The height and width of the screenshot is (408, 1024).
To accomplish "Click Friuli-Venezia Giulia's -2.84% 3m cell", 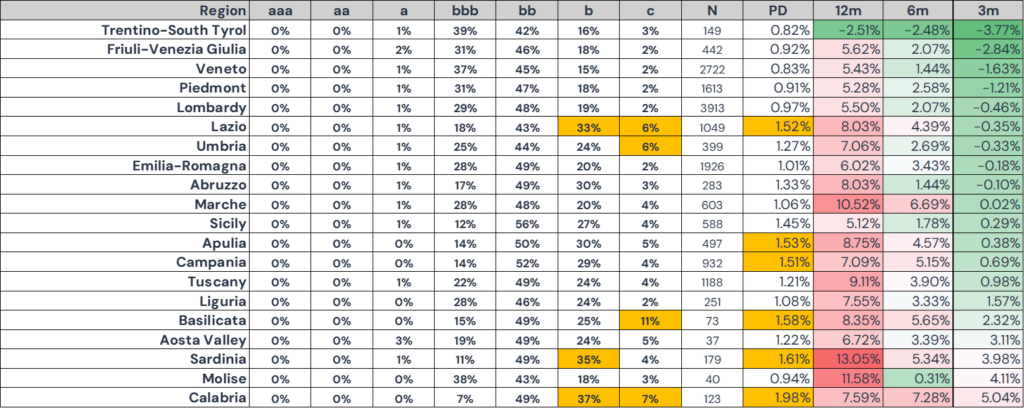I will (989, 49).
